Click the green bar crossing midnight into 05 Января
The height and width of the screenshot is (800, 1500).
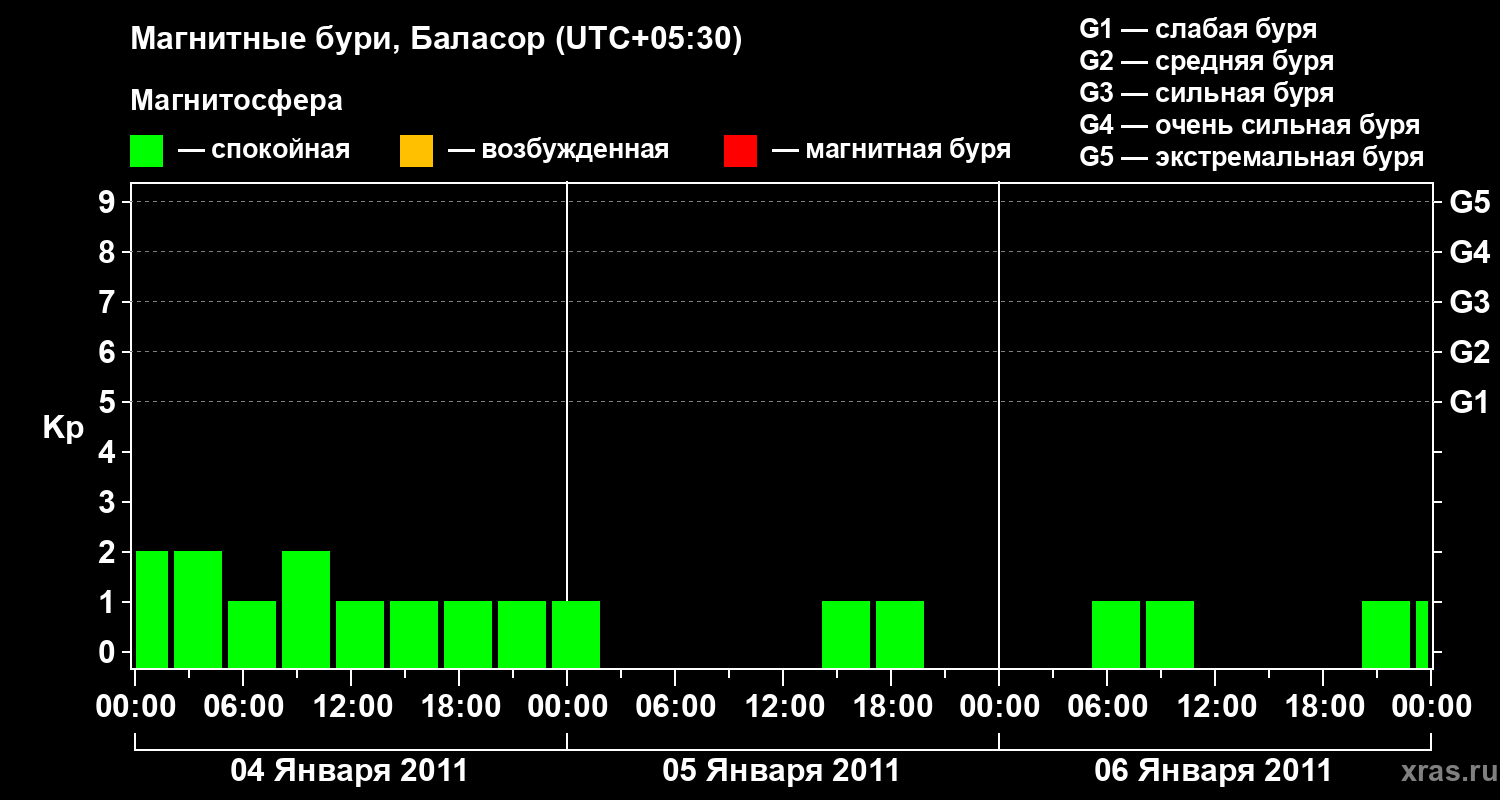(x=576, y=634)
